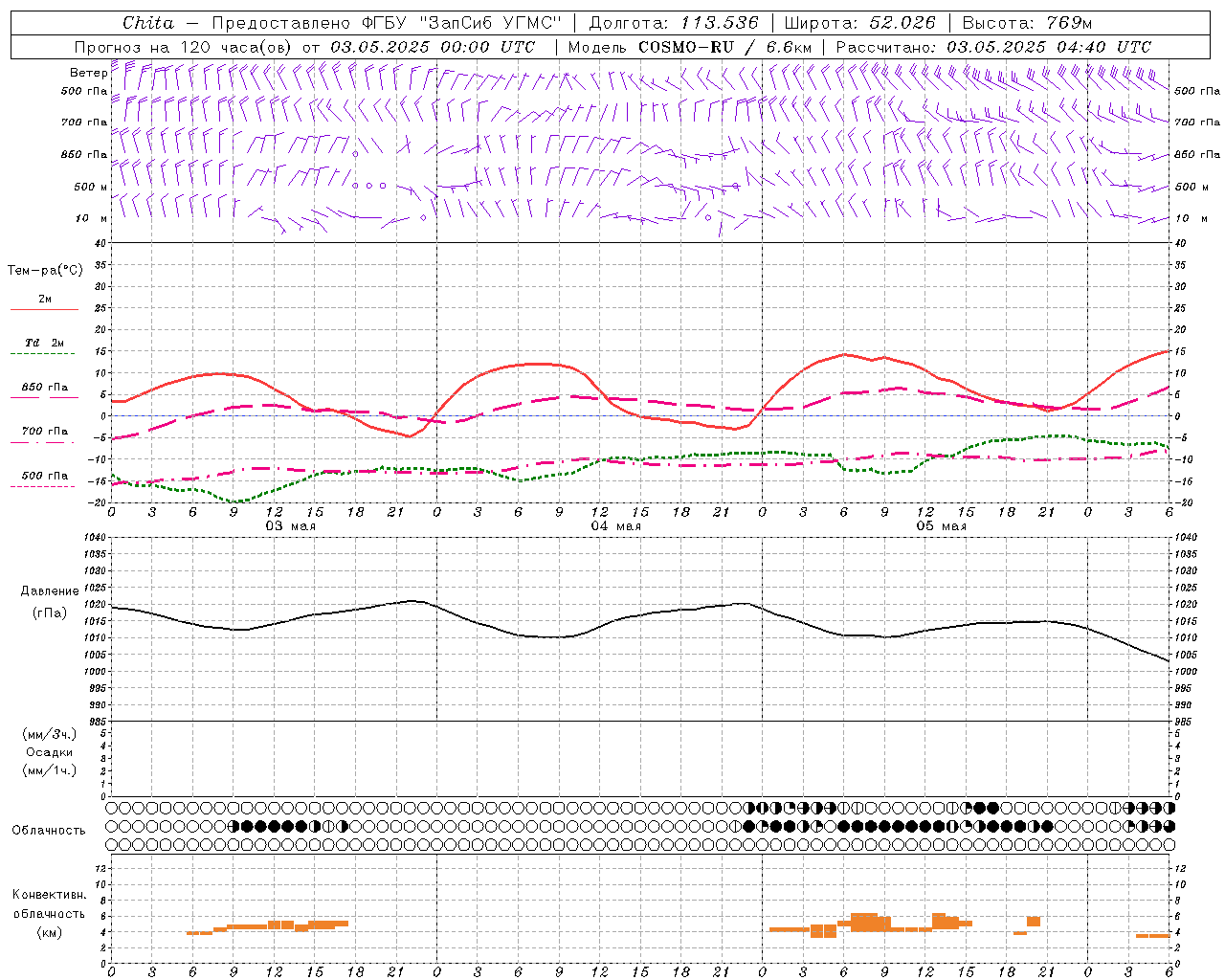Click the Давление panel label
This screenshot has width=1225, height=980.
50,591
